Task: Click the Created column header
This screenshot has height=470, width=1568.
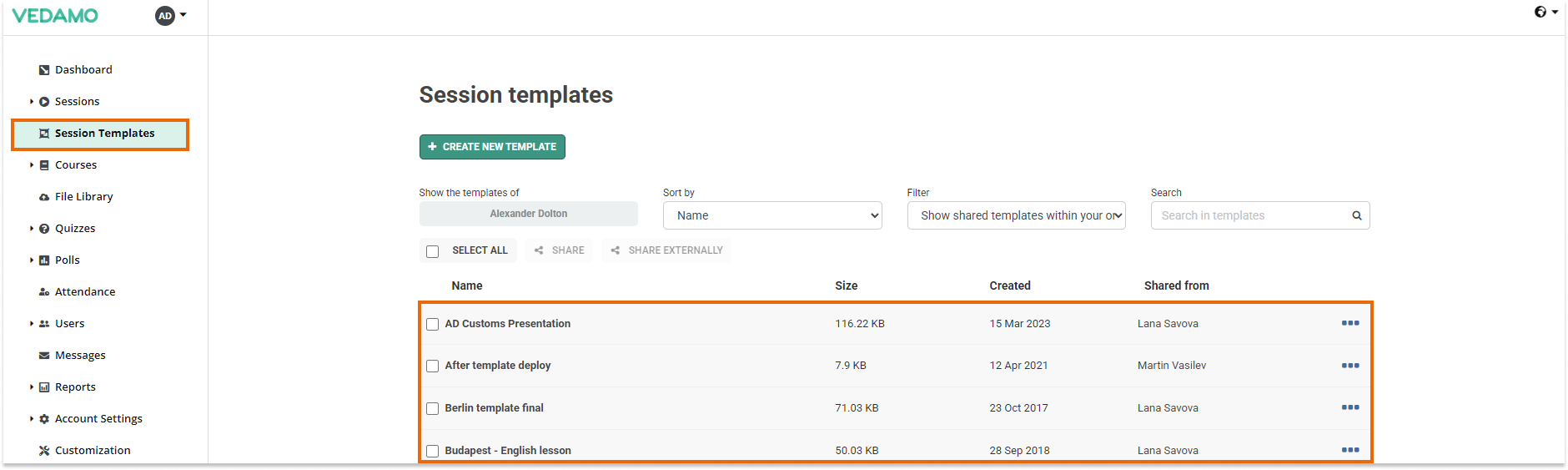Action: click(x=1010, y=286)
